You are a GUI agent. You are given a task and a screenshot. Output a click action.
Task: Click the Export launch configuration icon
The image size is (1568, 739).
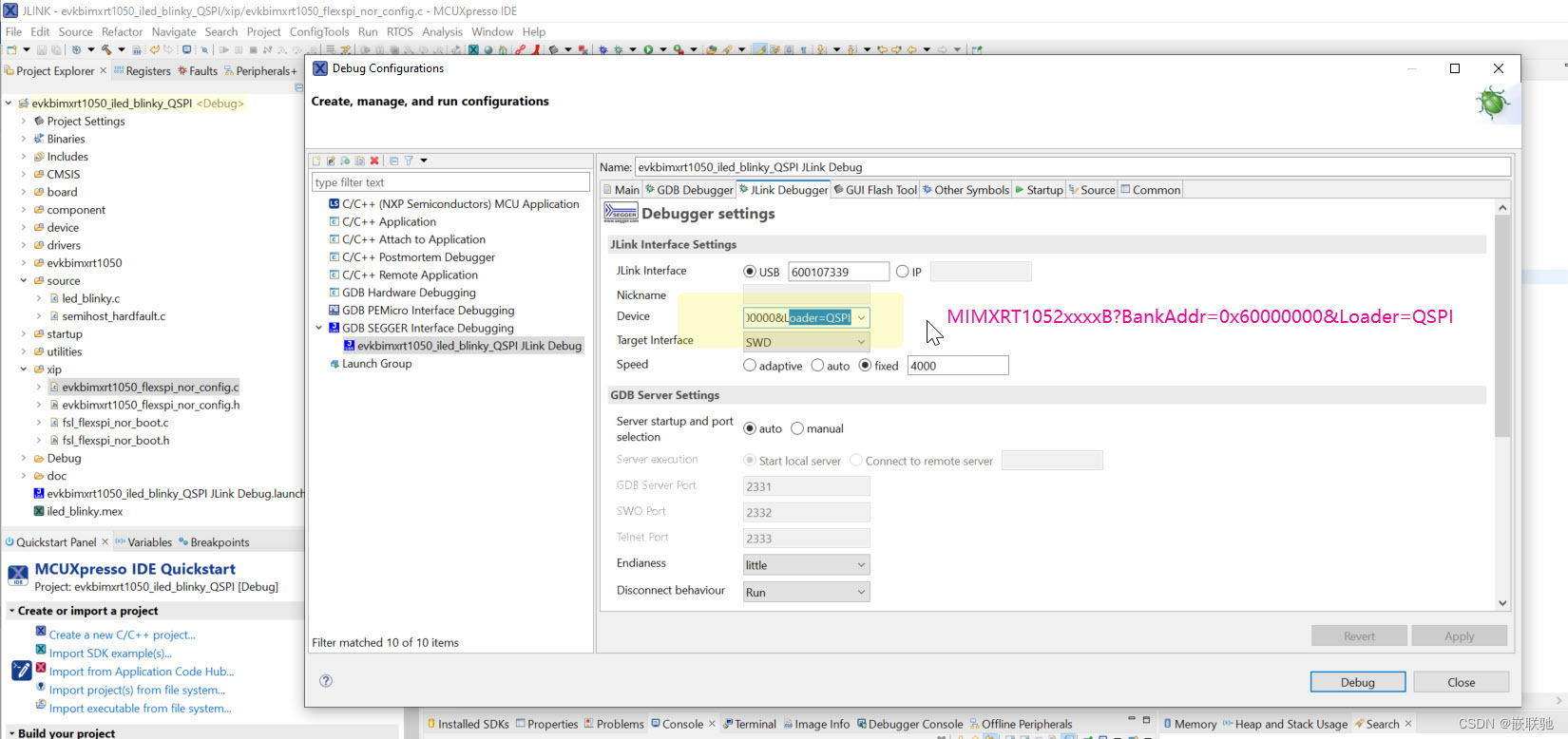346,161
